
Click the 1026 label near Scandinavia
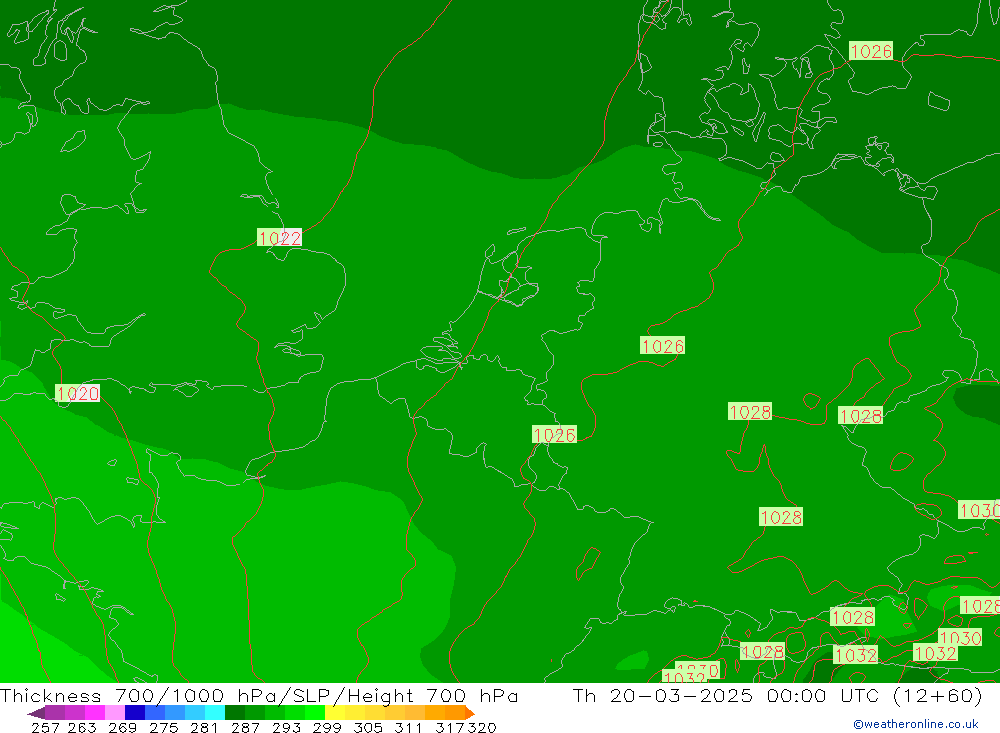point(871,51)
